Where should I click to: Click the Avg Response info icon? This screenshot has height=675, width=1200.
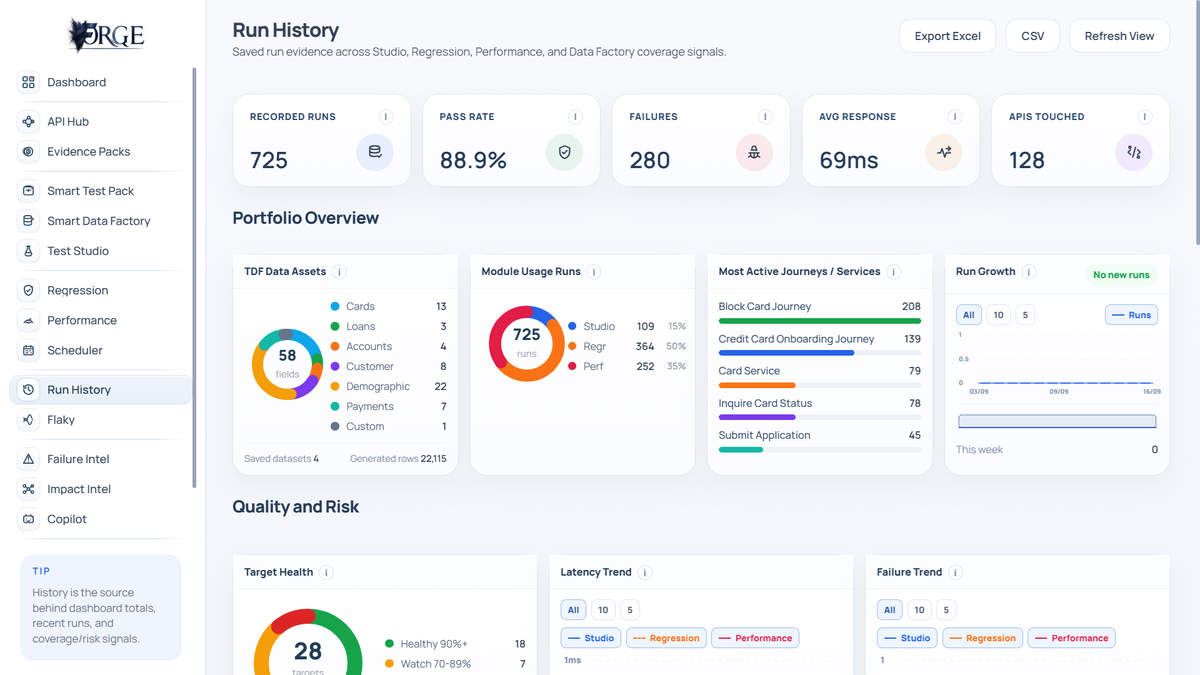click(955, 117)
